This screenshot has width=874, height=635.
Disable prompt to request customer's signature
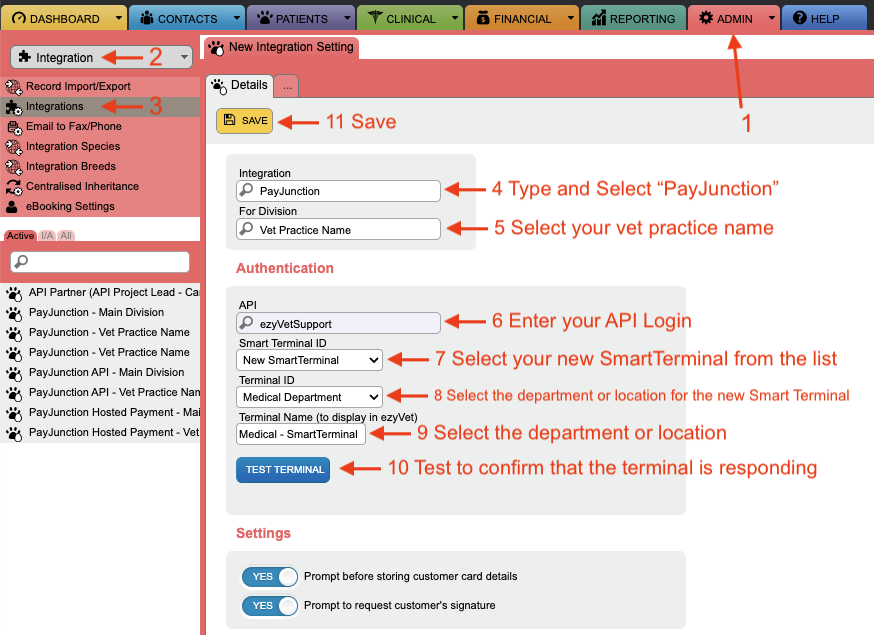[x=268, y=605]
